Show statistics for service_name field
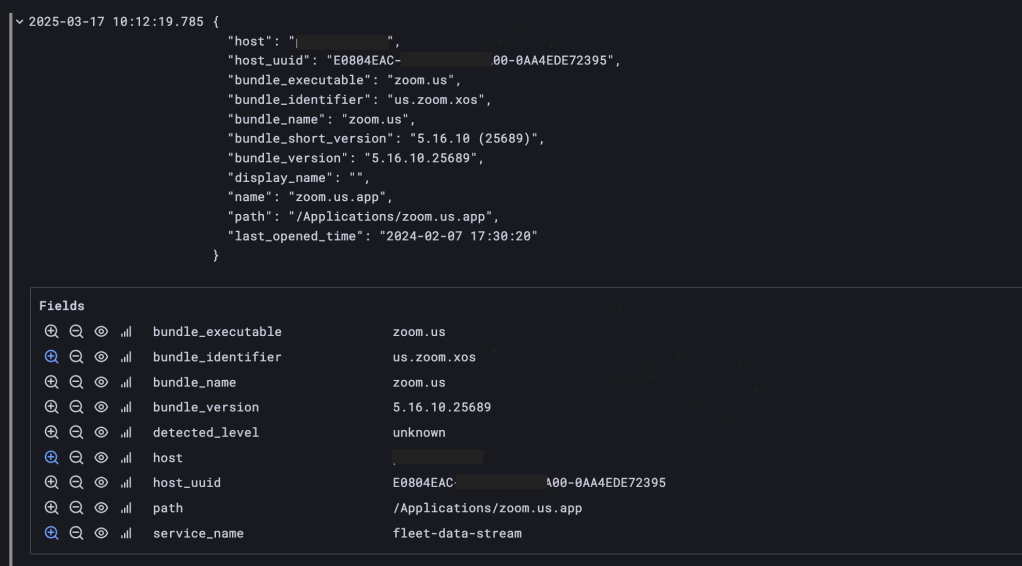Image resolution: width=1022 pixels, height=566 pixels. 126,533
